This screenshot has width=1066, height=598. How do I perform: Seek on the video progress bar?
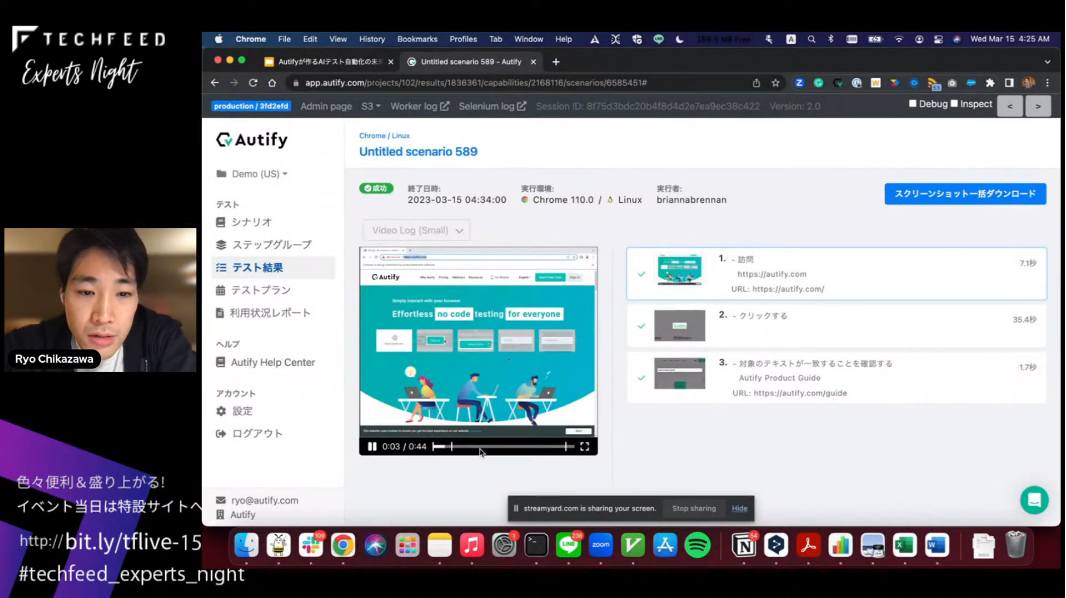pos(502,446)
